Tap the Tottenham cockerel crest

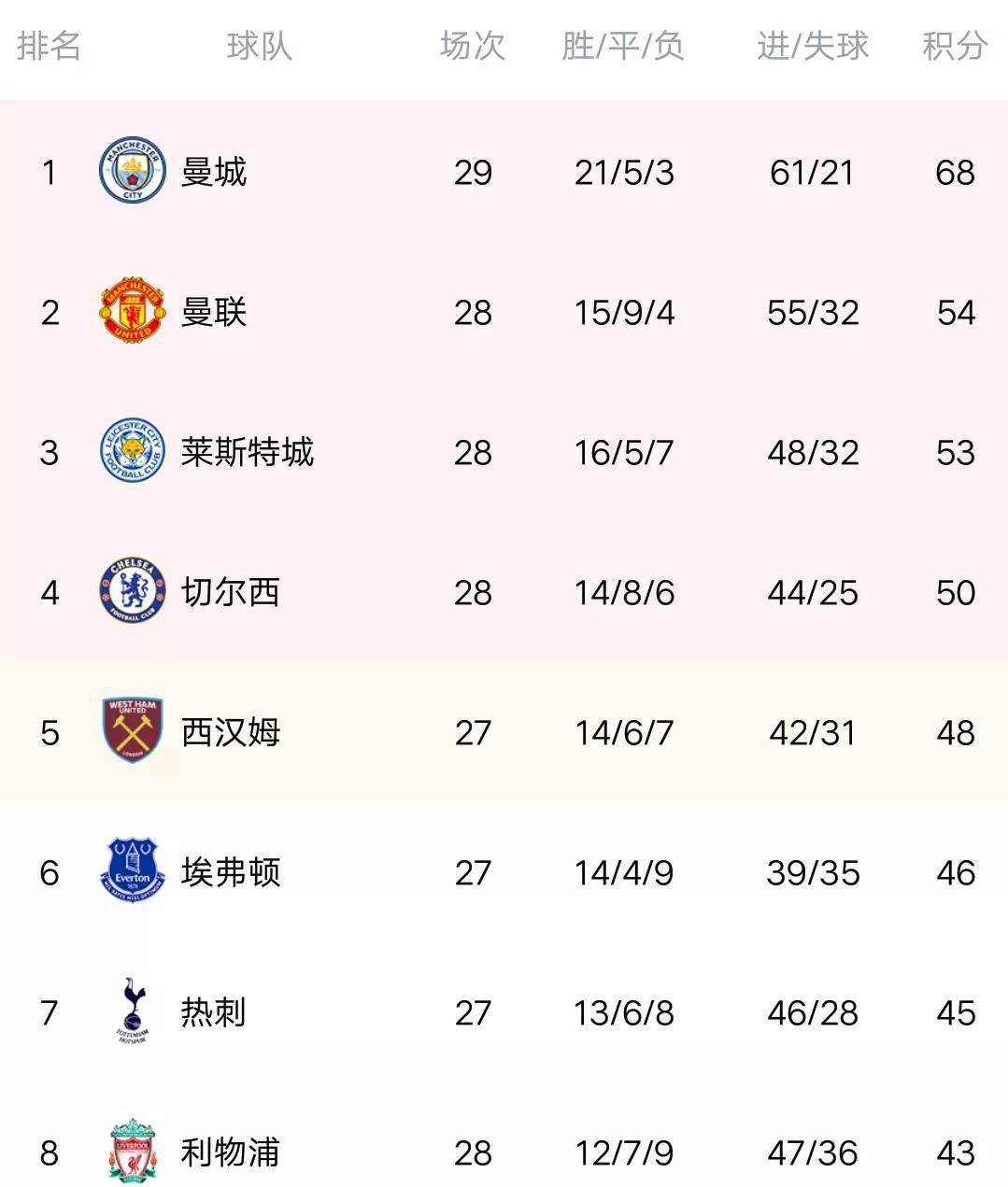pos(133,1010)
